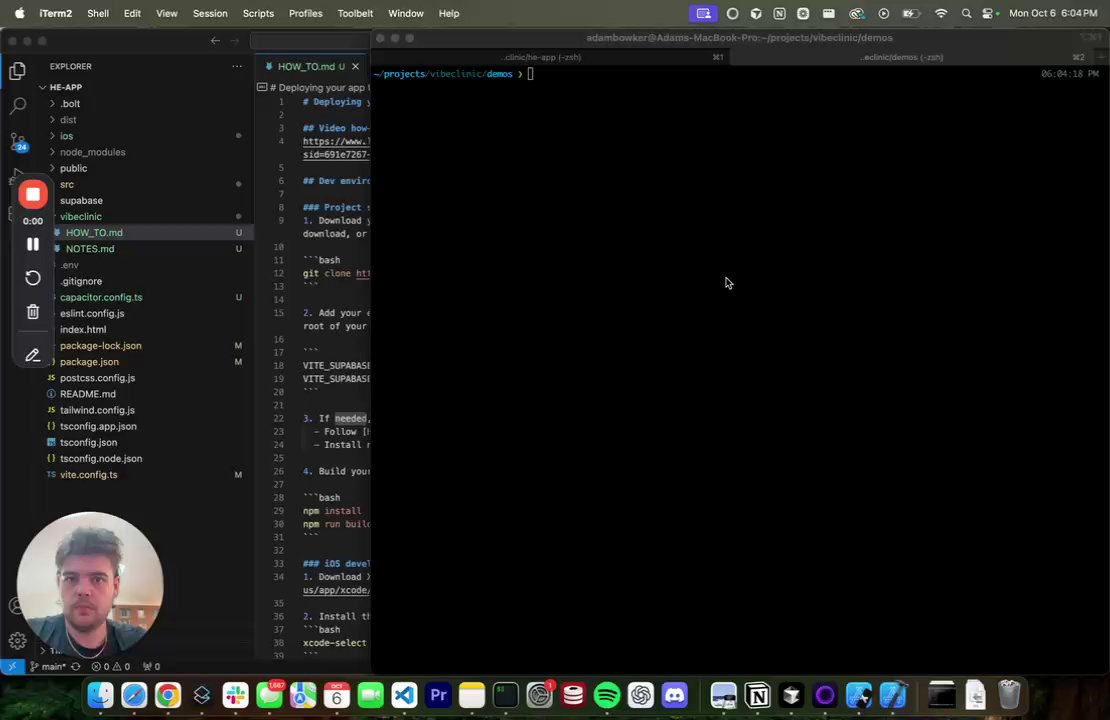Expand the dist folder

coord(68,120)
